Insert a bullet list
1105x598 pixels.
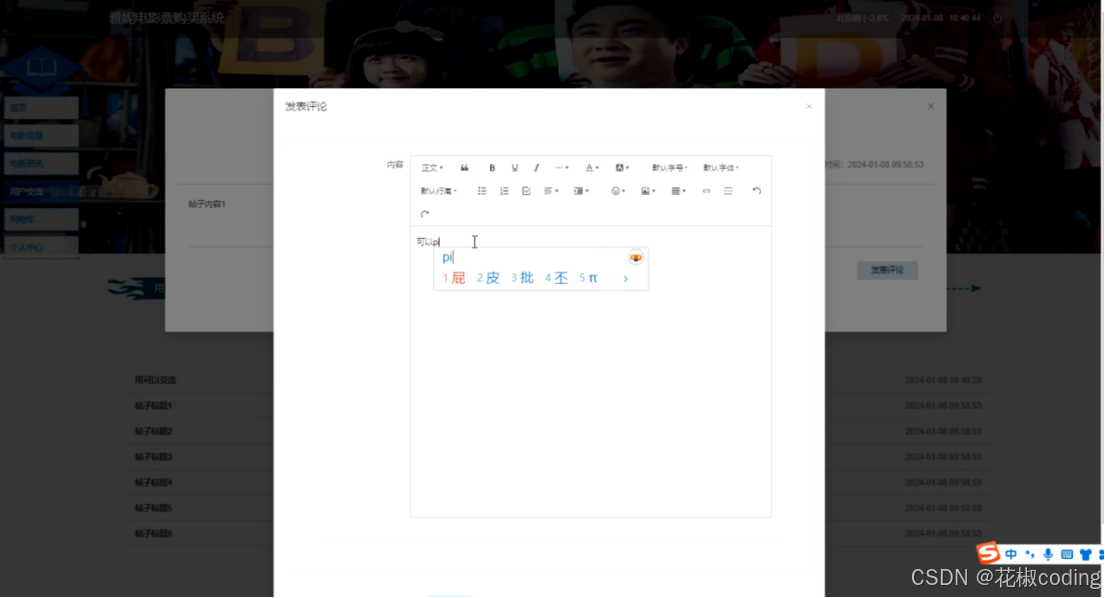tap(483, 190)
